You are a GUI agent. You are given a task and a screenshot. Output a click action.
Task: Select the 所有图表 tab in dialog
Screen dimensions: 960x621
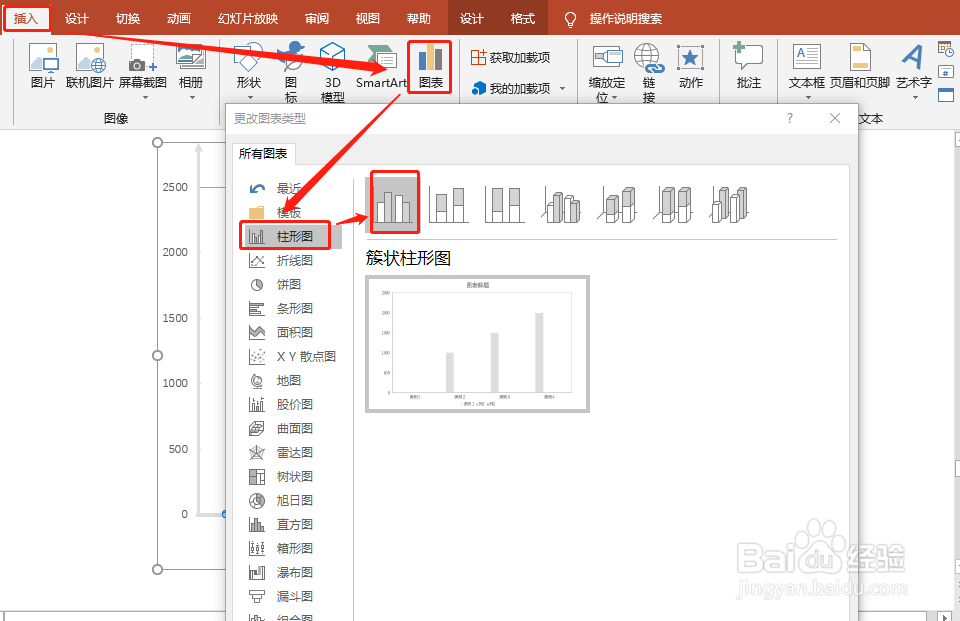point(263,152)
